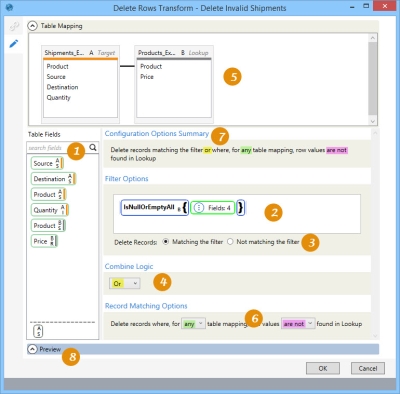This screenshot has width=400, height=394.
Task: Select the Price field chip
Action: pos(44,241)
